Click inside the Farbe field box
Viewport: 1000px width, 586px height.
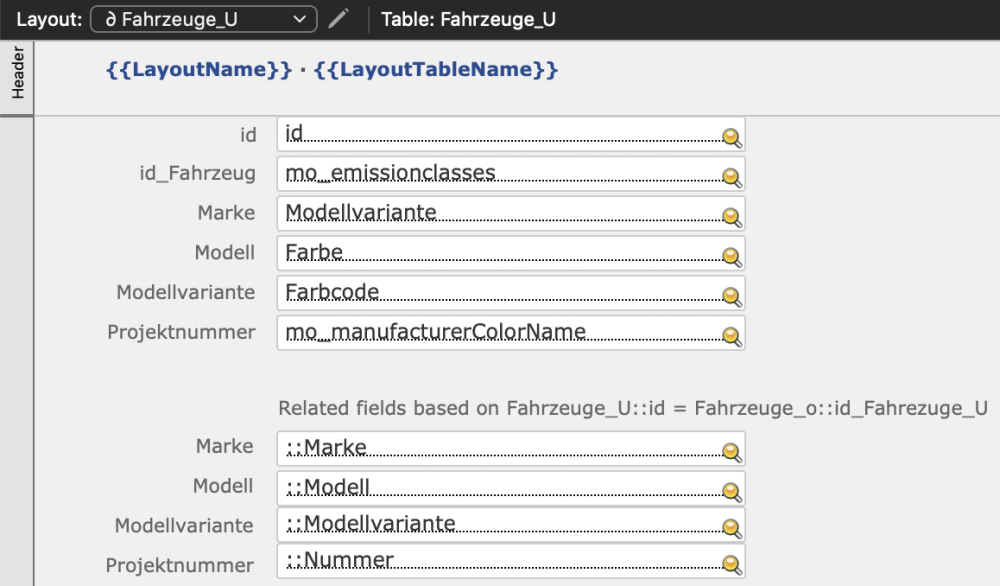[x=450, y=253]
